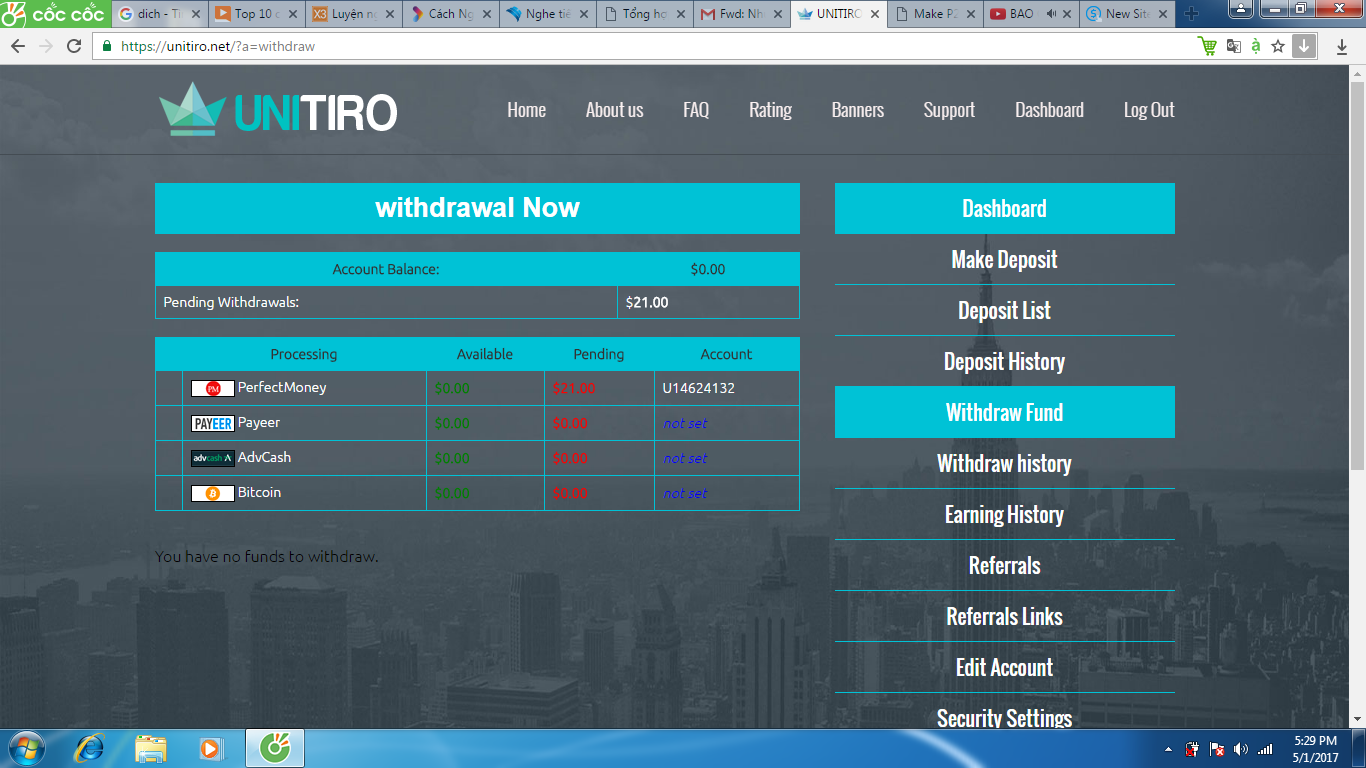Open Rating in the site navigation

point(770,110)
